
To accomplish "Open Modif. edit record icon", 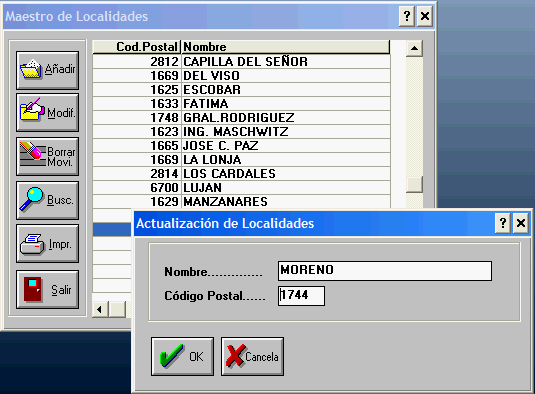I will (47, 113).
